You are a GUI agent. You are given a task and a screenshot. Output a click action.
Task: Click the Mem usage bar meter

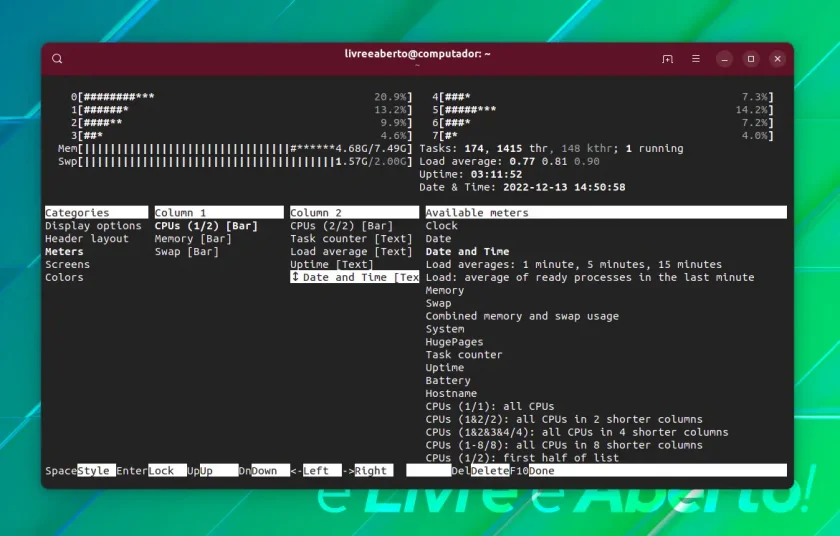pyautogui.click(x=235, y=149)
